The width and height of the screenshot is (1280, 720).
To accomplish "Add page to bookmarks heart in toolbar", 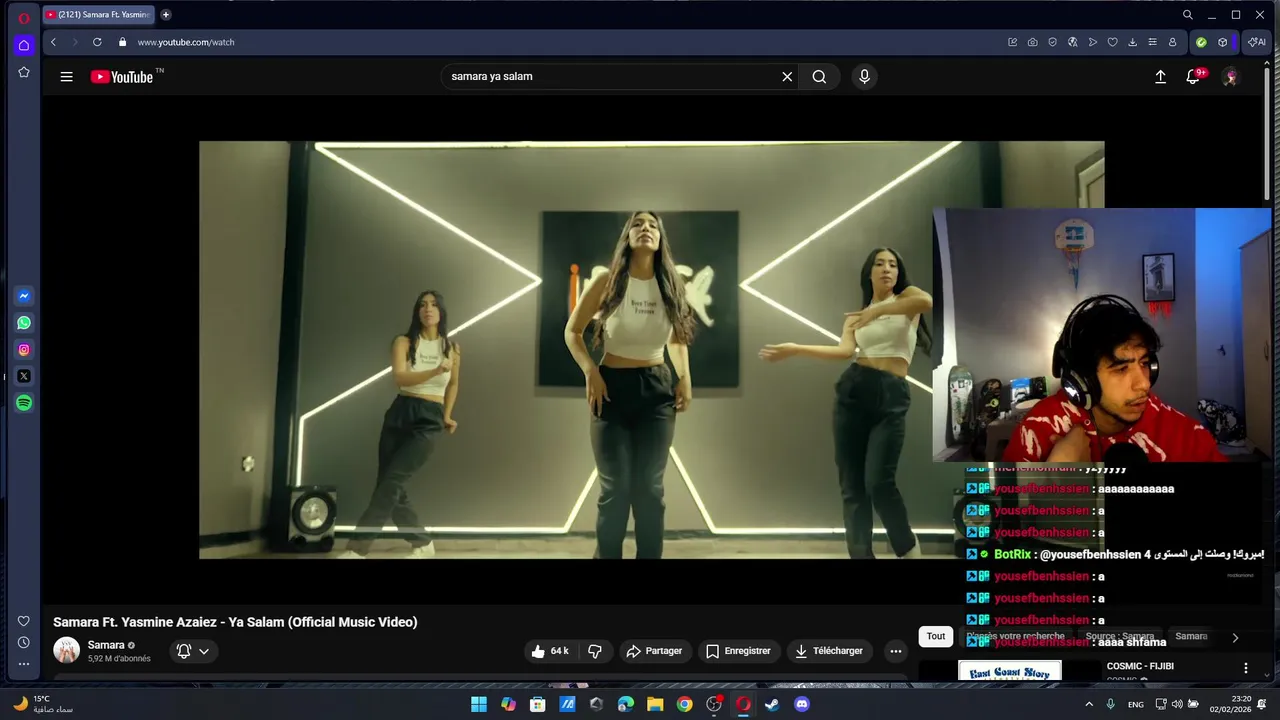I will [x=1112, y=42].
